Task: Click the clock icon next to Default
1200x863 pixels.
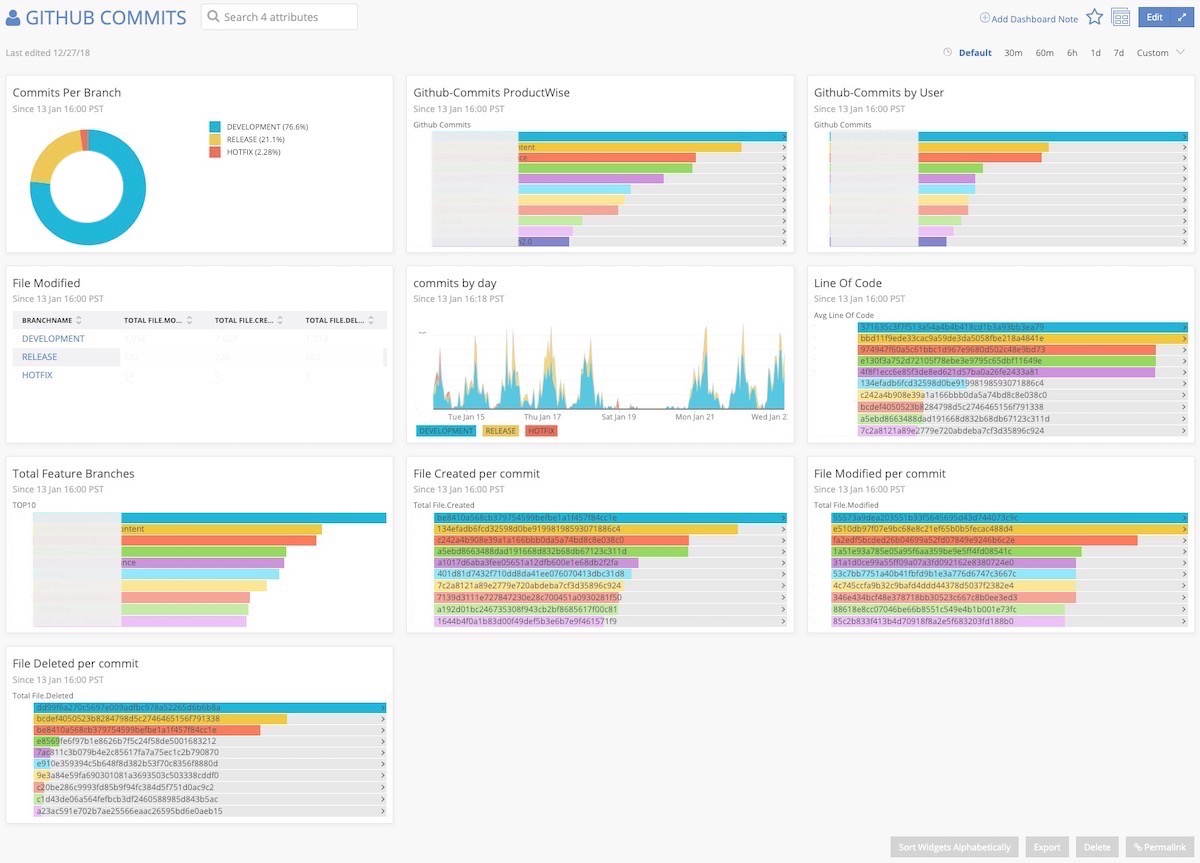Action: (x=948, y=53)
